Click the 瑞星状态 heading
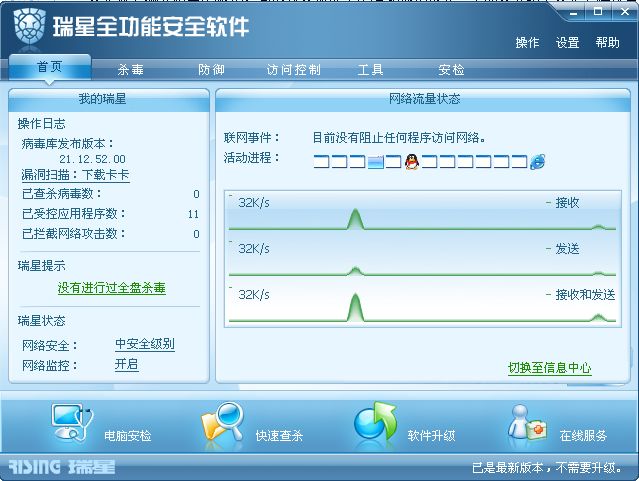The width and height of the screenshot is (639, 481). click(42, 321)
